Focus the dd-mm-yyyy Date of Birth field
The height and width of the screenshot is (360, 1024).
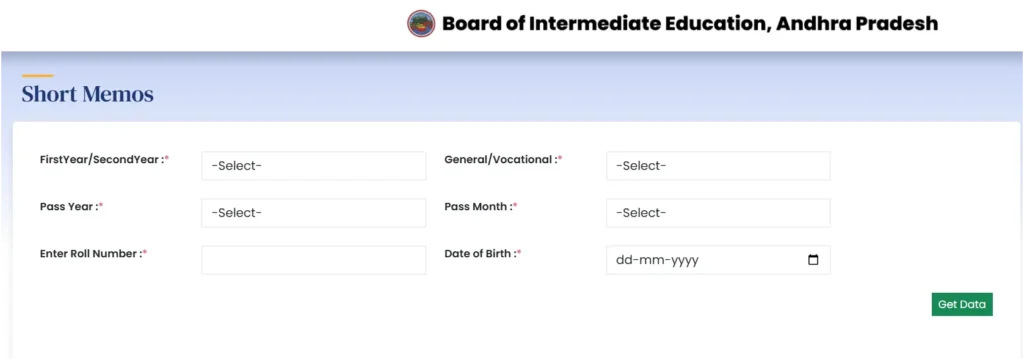[x=718, y=260]
